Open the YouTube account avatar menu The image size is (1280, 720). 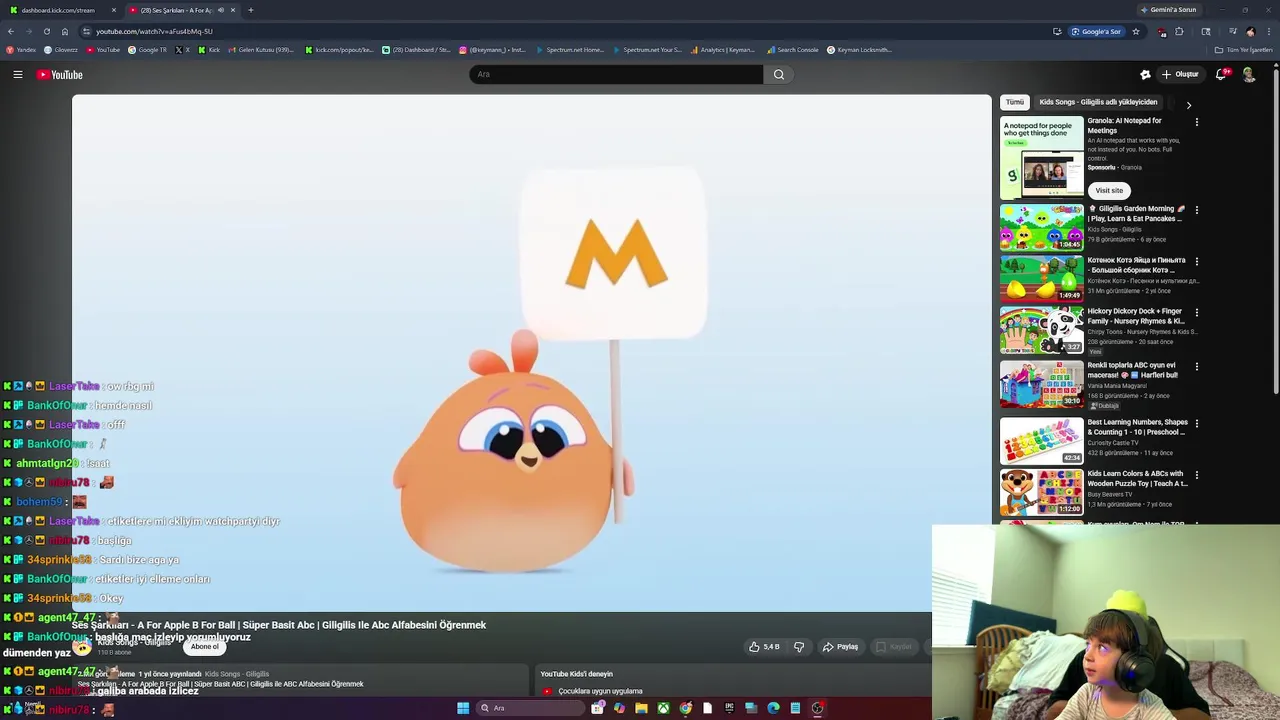pyautogui.click(x=1248, y=74)
